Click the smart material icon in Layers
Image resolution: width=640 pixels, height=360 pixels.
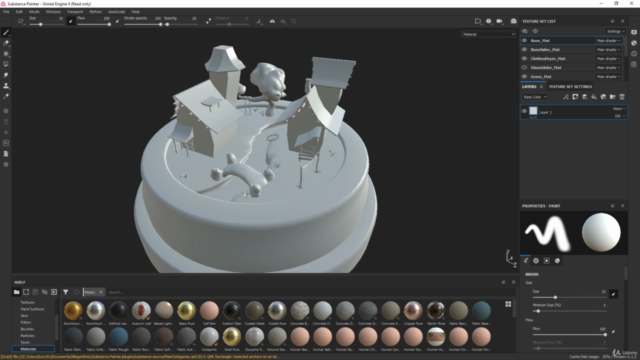point(603,97)
